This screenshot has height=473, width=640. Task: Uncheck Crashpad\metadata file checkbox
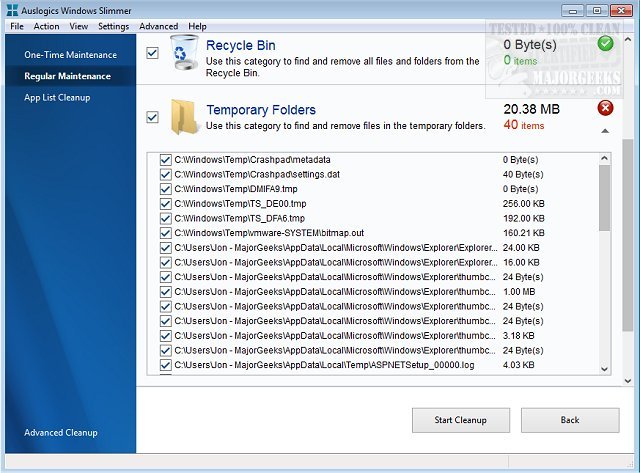click(x=165, y=160)
